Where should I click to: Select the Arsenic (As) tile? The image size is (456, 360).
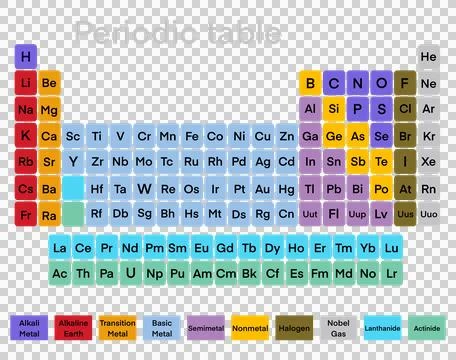(358, 135)
